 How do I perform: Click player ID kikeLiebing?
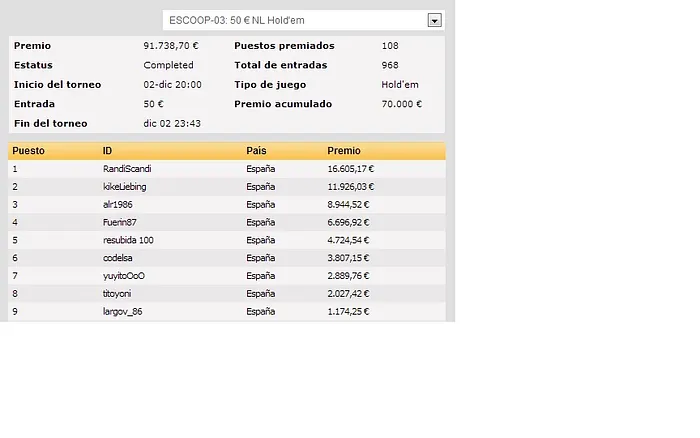(x=125, y=187)
